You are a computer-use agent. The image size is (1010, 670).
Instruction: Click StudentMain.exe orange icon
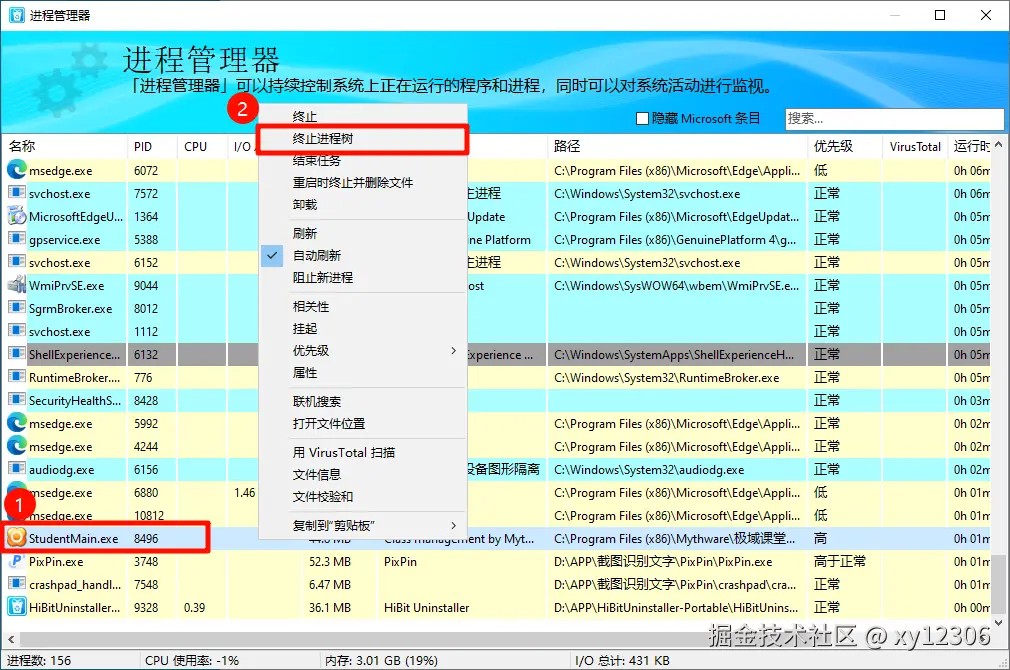(x=16, y=538)
